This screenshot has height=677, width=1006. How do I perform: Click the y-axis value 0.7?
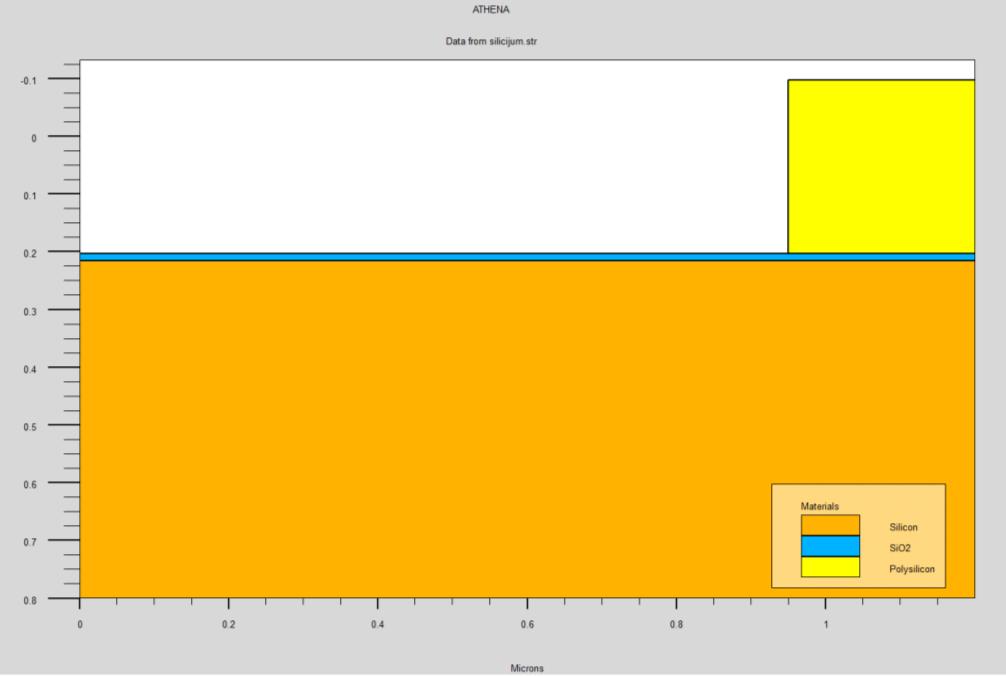tap(30, 542)
